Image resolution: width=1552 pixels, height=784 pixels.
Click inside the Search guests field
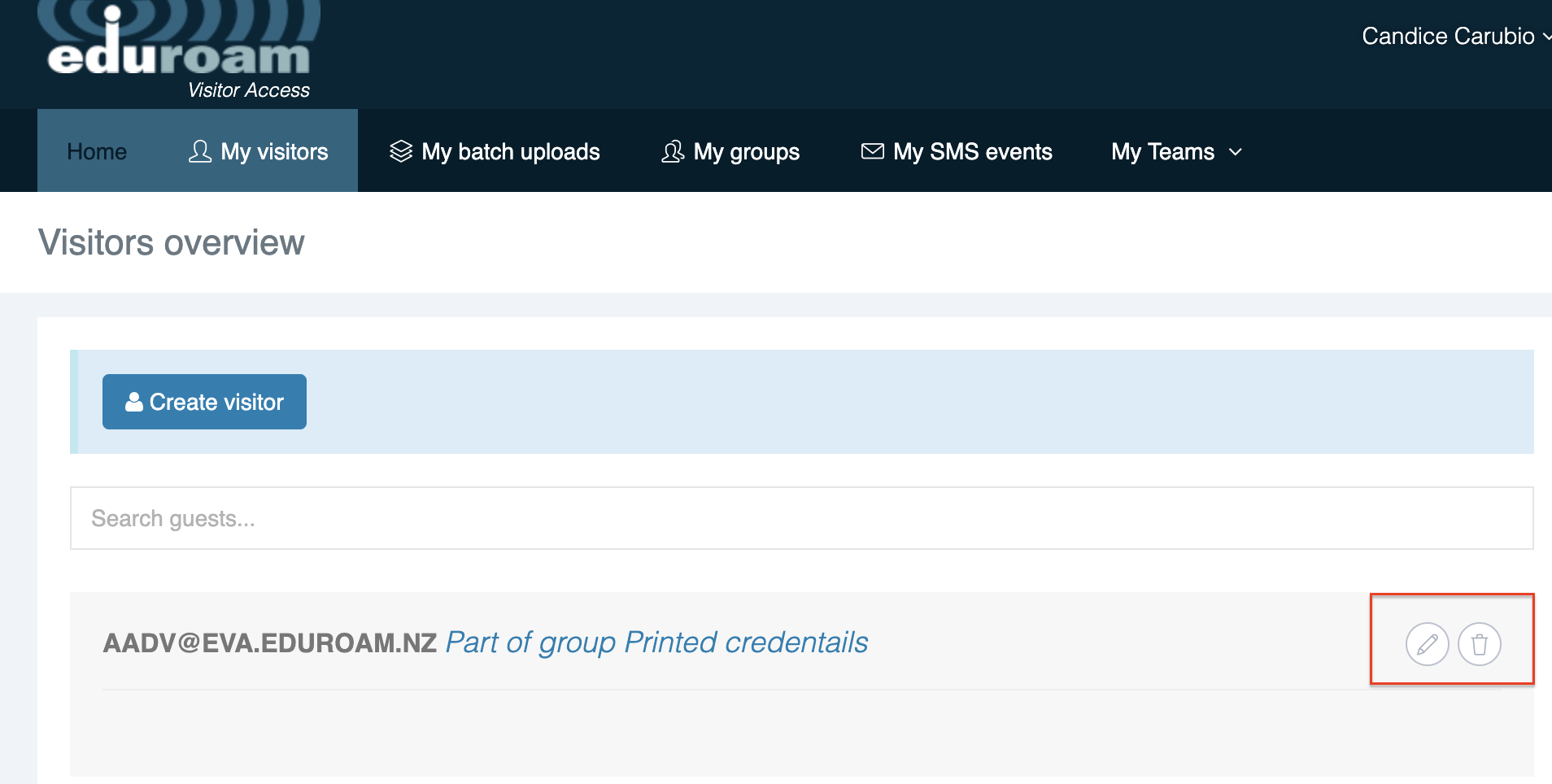tap(325, 518)
